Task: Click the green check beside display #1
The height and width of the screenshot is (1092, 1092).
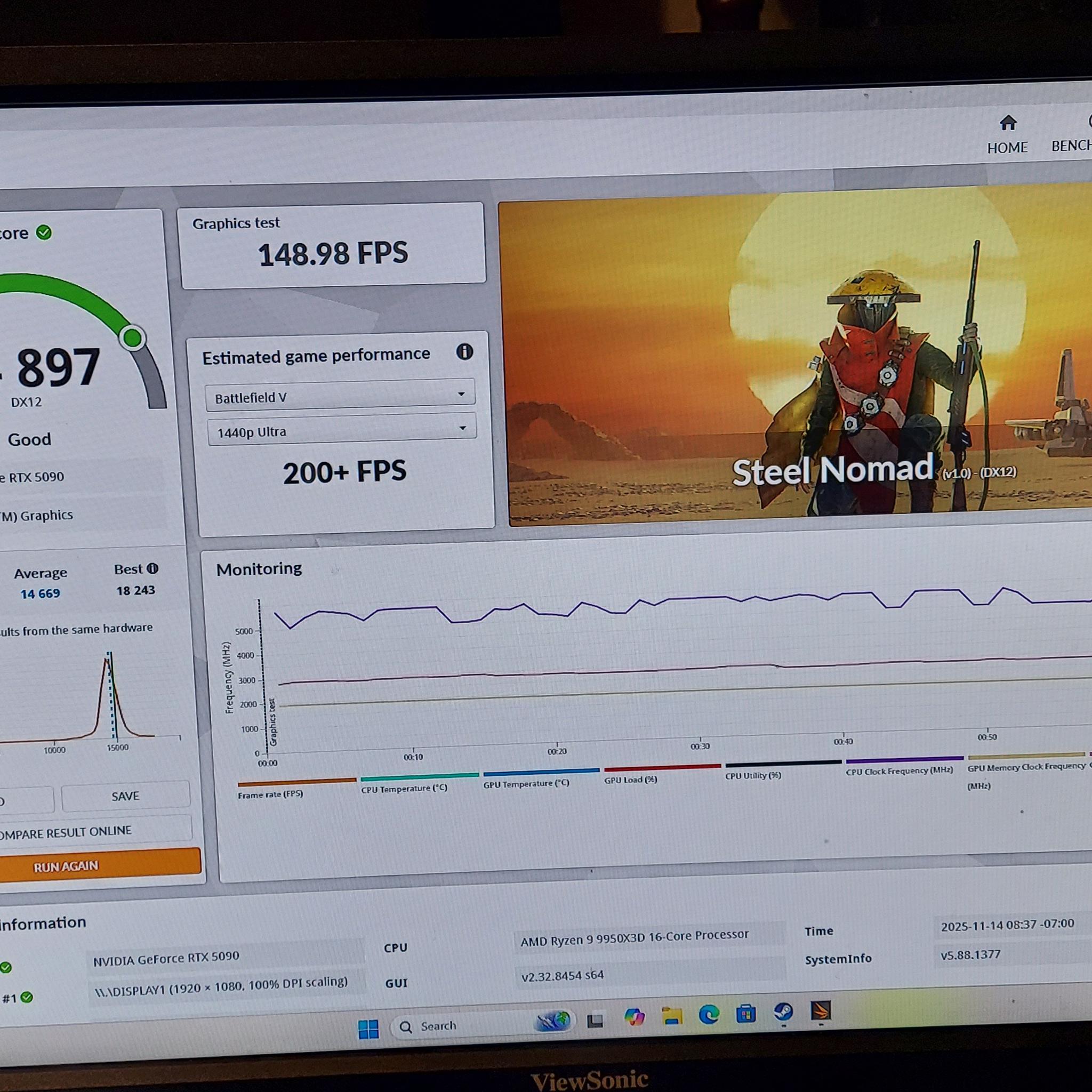Action: 27,997
